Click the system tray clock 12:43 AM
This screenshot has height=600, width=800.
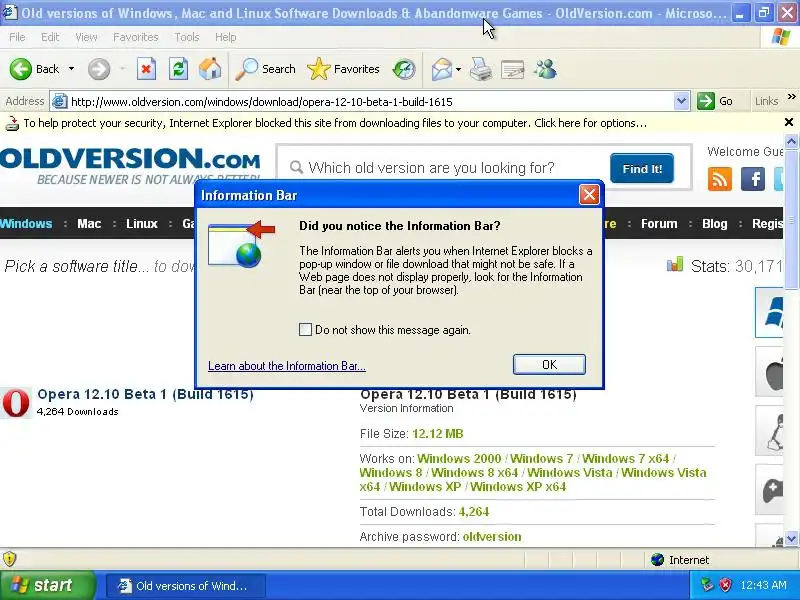pyautogui.click(x=763, y=585)
